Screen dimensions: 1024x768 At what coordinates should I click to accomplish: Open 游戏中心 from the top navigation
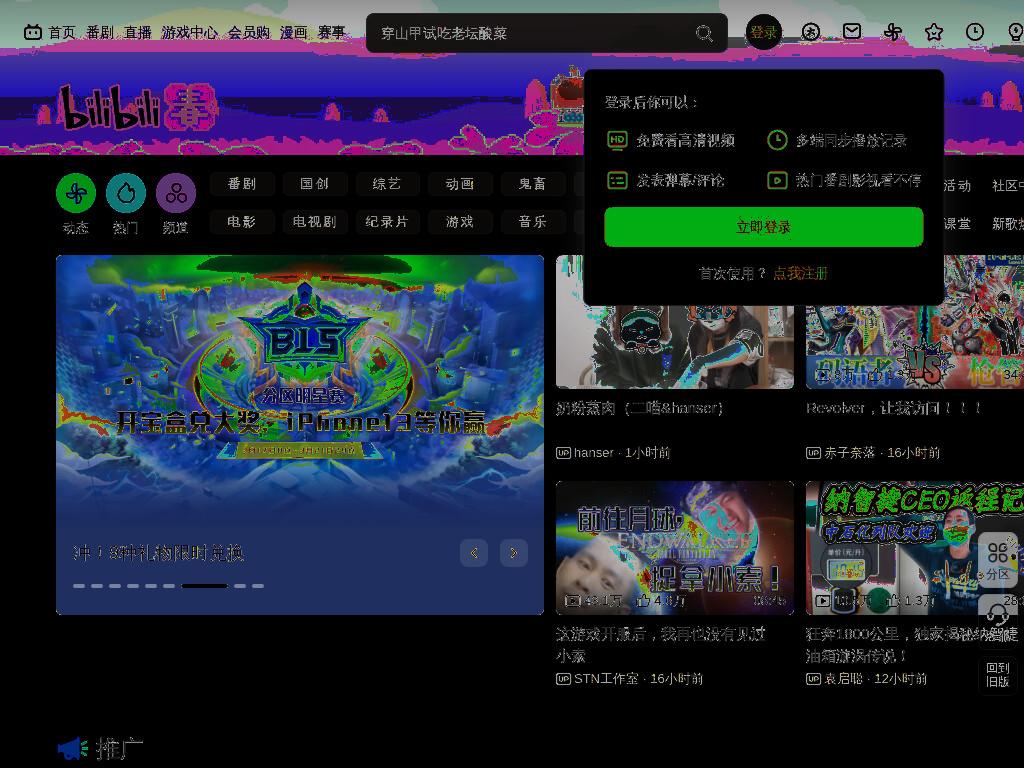(x=189, y=33)
